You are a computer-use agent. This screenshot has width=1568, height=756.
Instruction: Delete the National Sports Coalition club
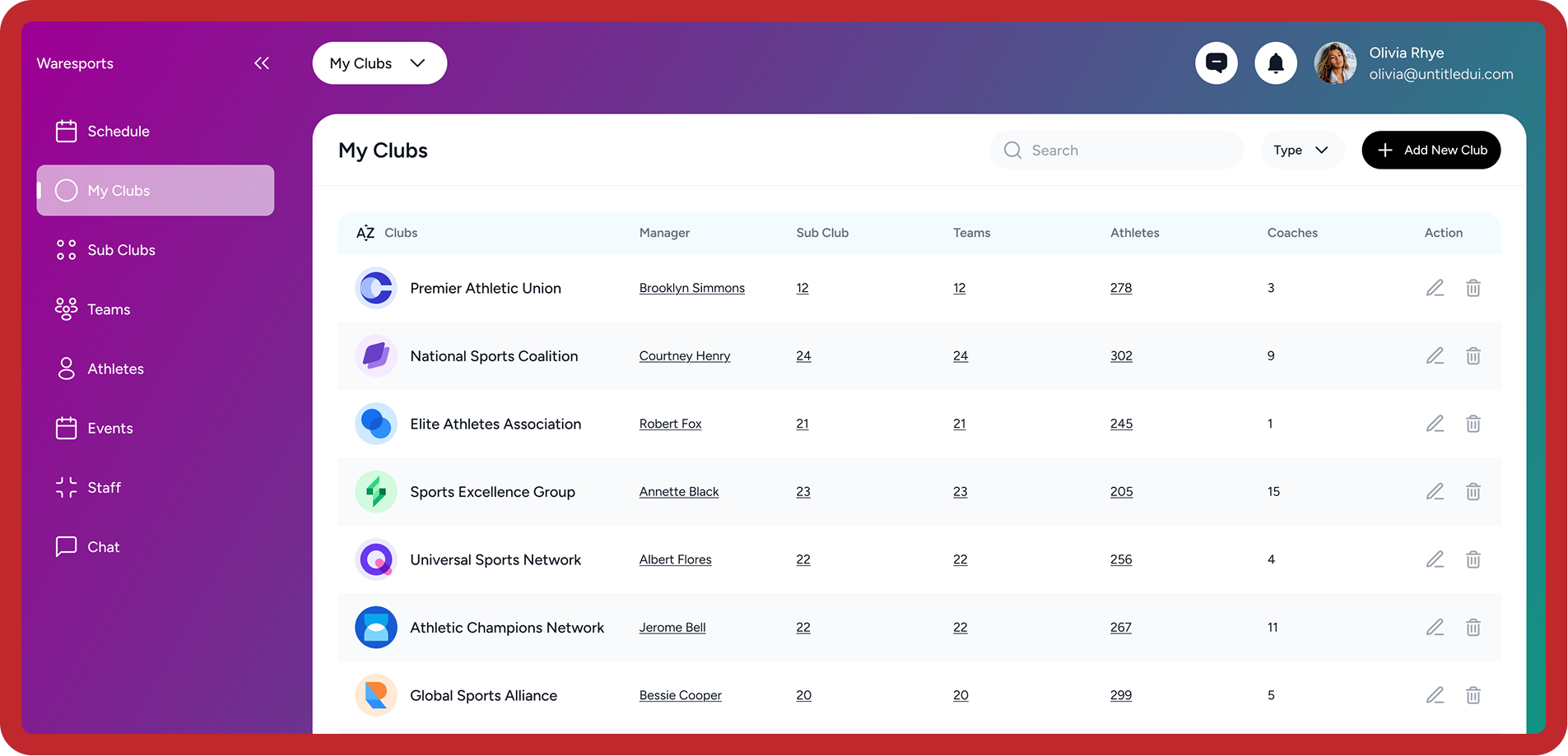point(1473,356)
